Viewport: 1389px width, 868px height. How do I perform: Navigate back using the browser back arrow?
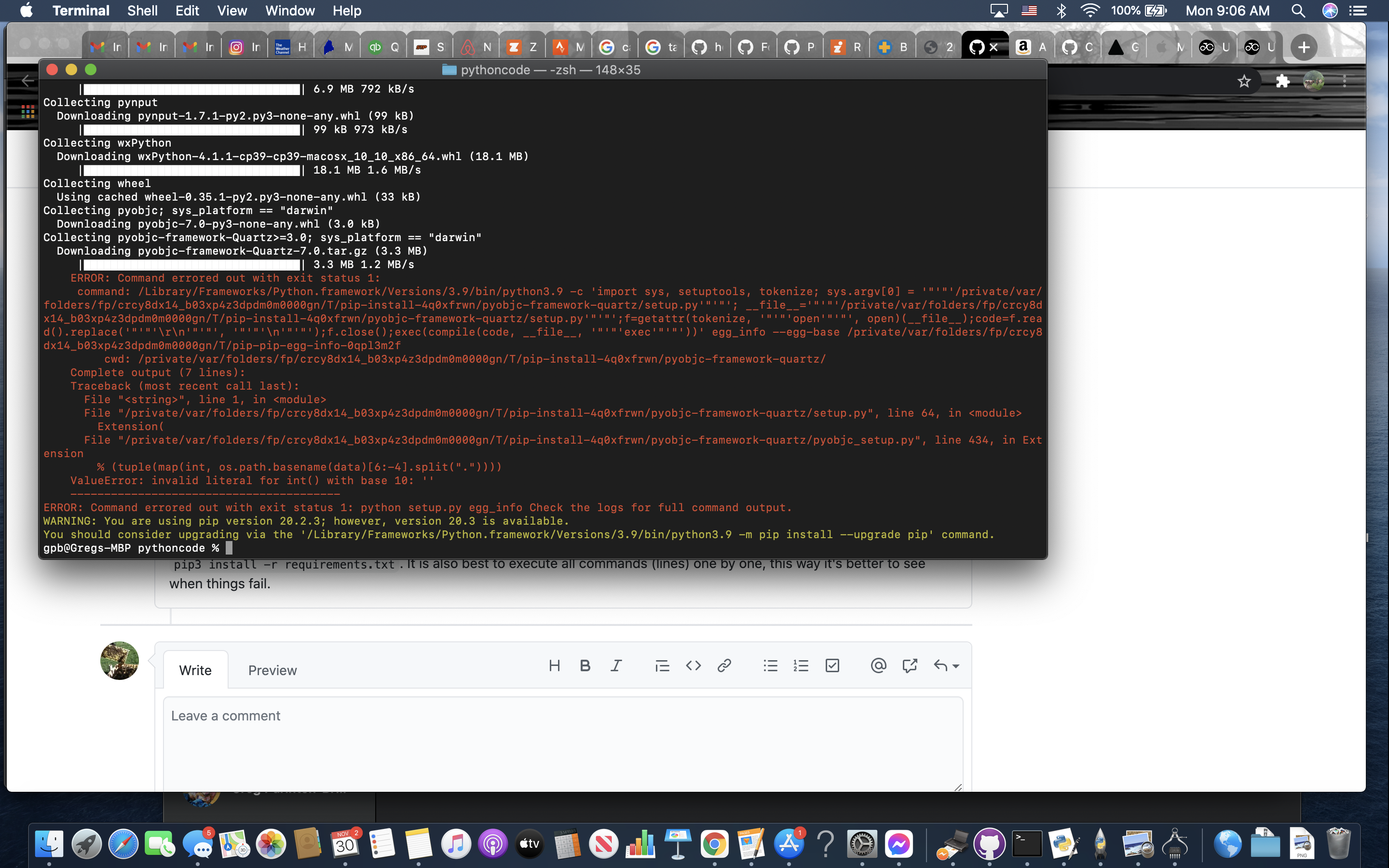coord(27,81)
